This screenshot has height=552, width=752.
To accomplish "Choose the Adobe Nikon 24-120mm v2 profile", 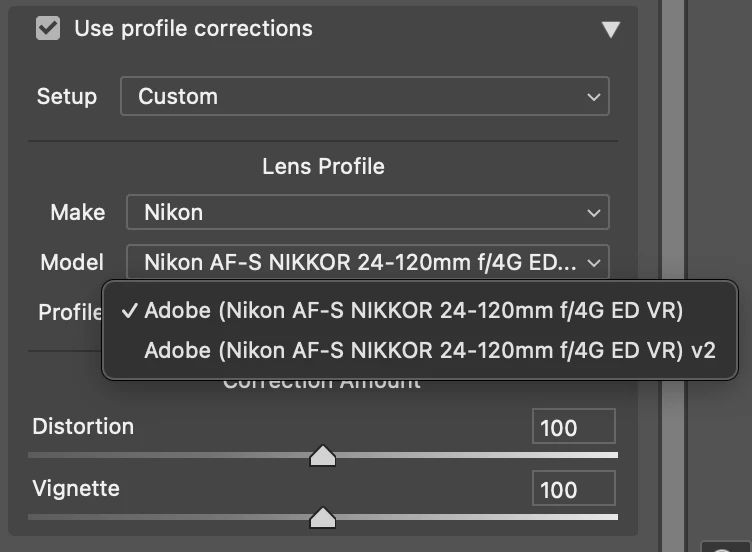I will [420, 350].
